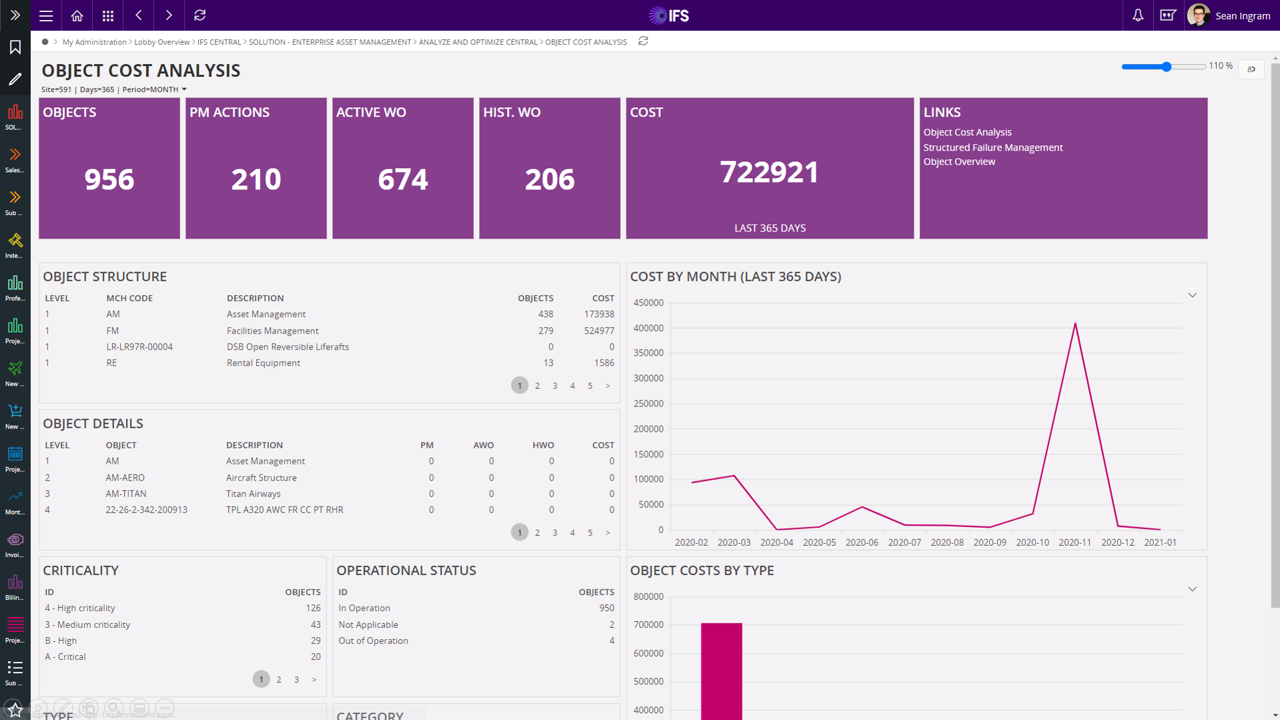Open the conversations chat icon
The height and width of the screenshot is (720, 1280).
coord(1168,15)
